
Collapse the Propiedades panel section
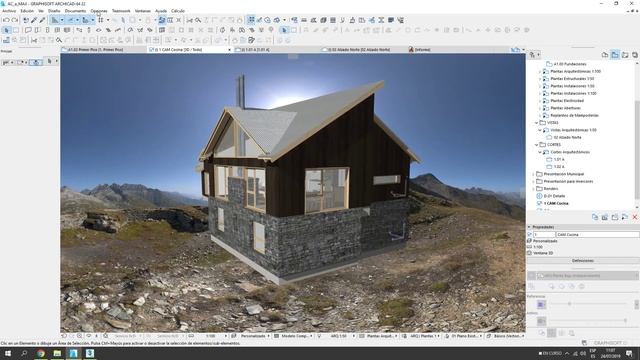[529, 227]
